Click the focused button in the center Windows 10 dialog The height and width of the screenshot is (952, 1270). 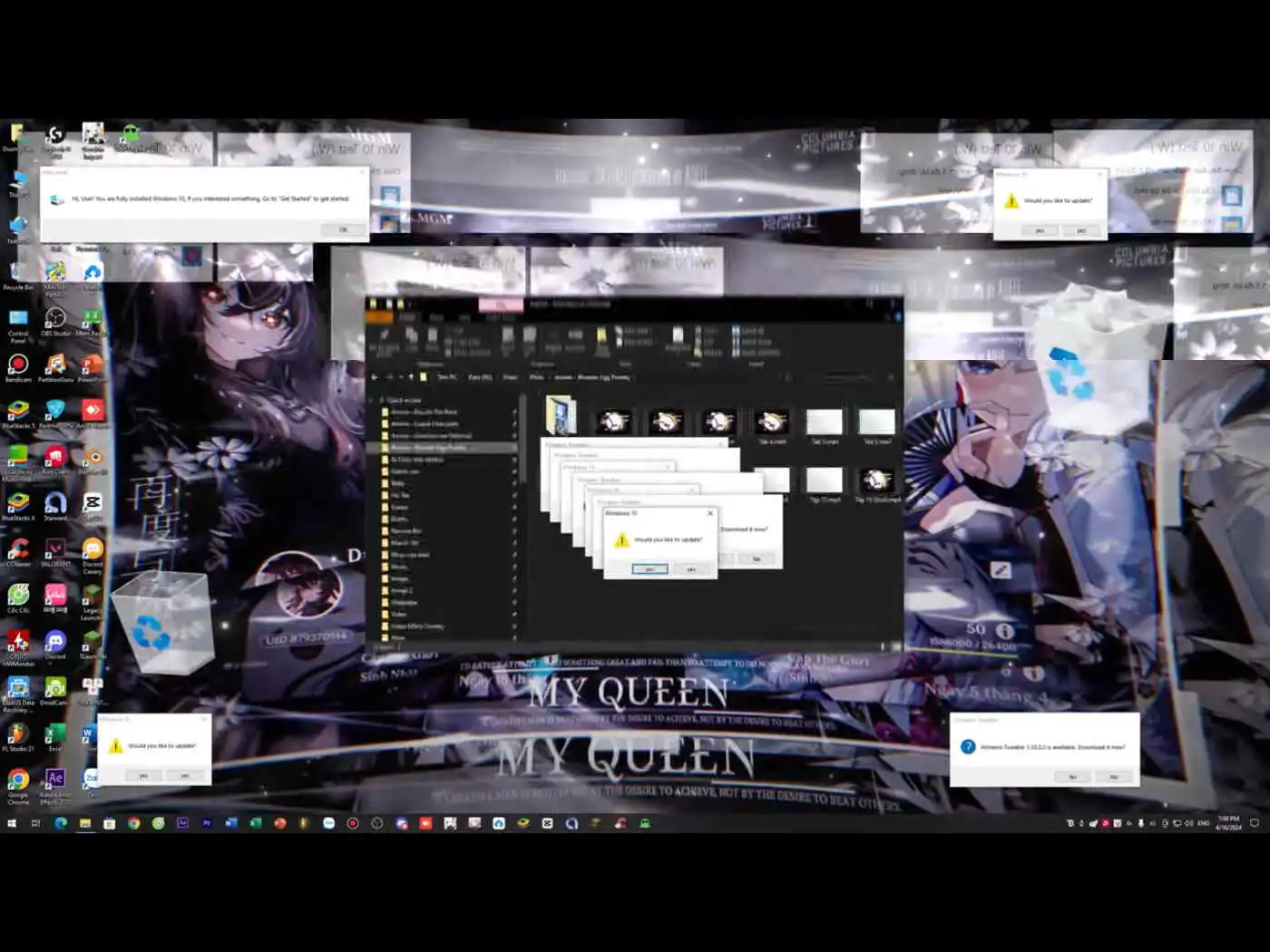click(650, 569)
